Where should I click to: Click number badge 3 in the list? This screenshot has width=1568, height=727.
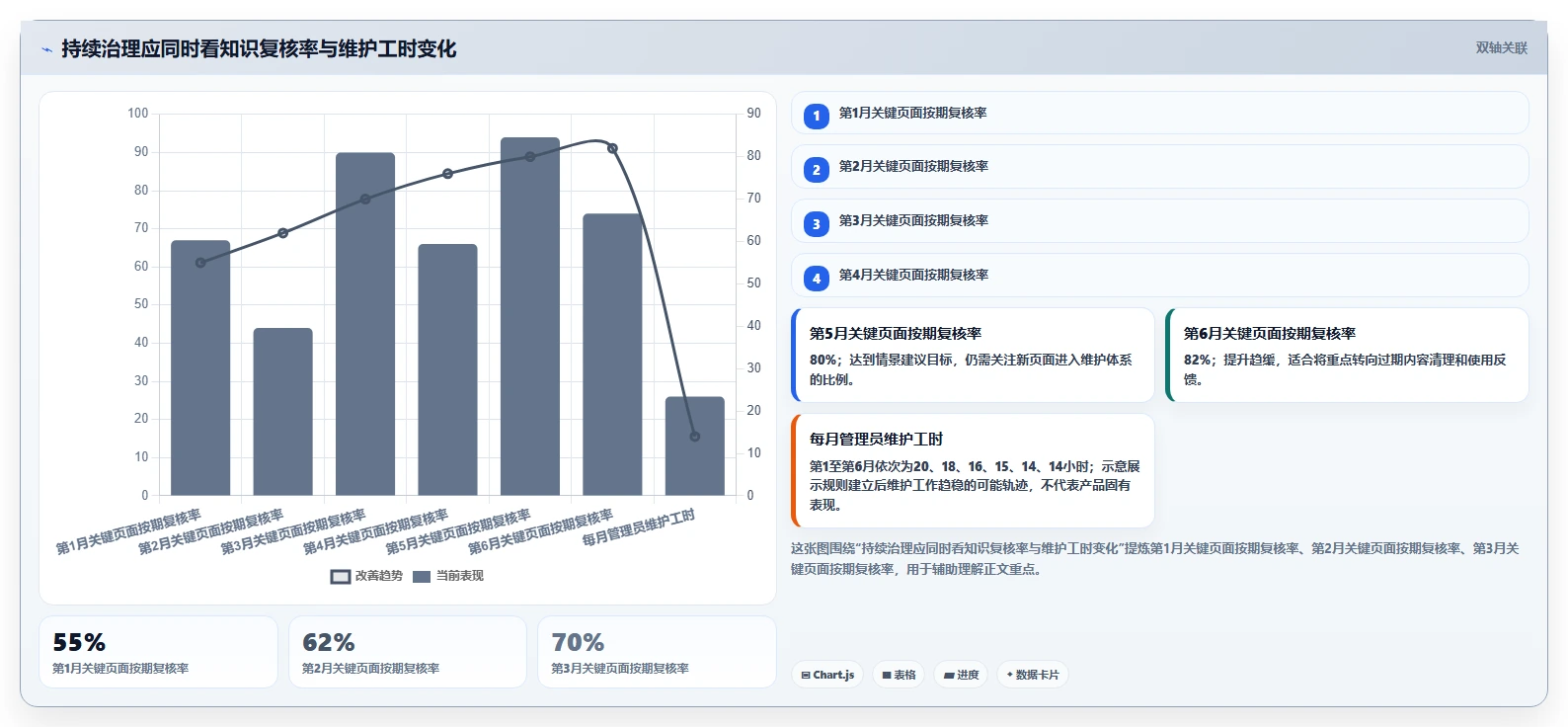coord(817,224)
